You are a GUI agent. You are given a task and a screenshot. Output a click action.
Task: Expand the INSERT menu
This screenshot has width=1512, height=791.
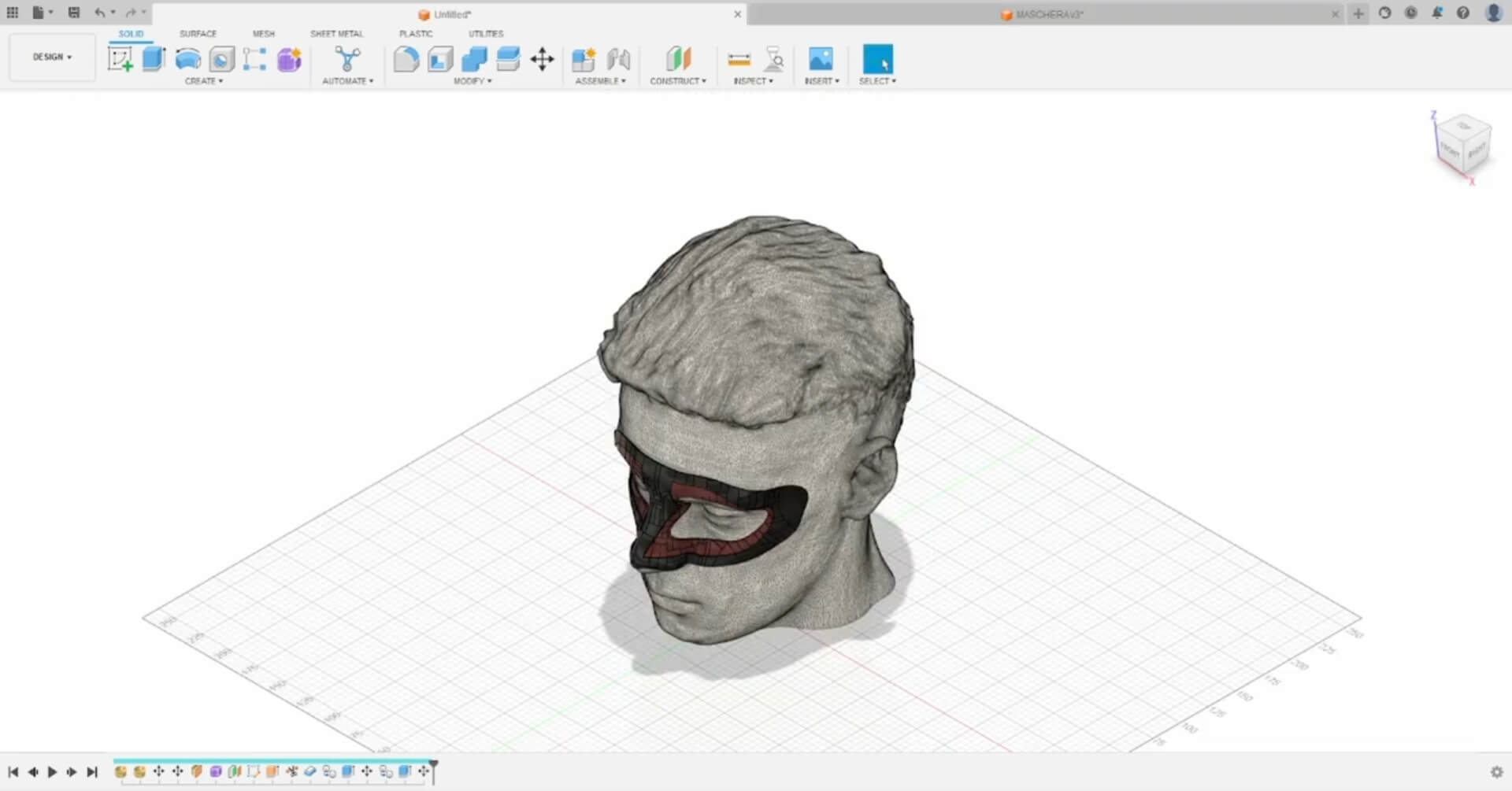(821, 81)
